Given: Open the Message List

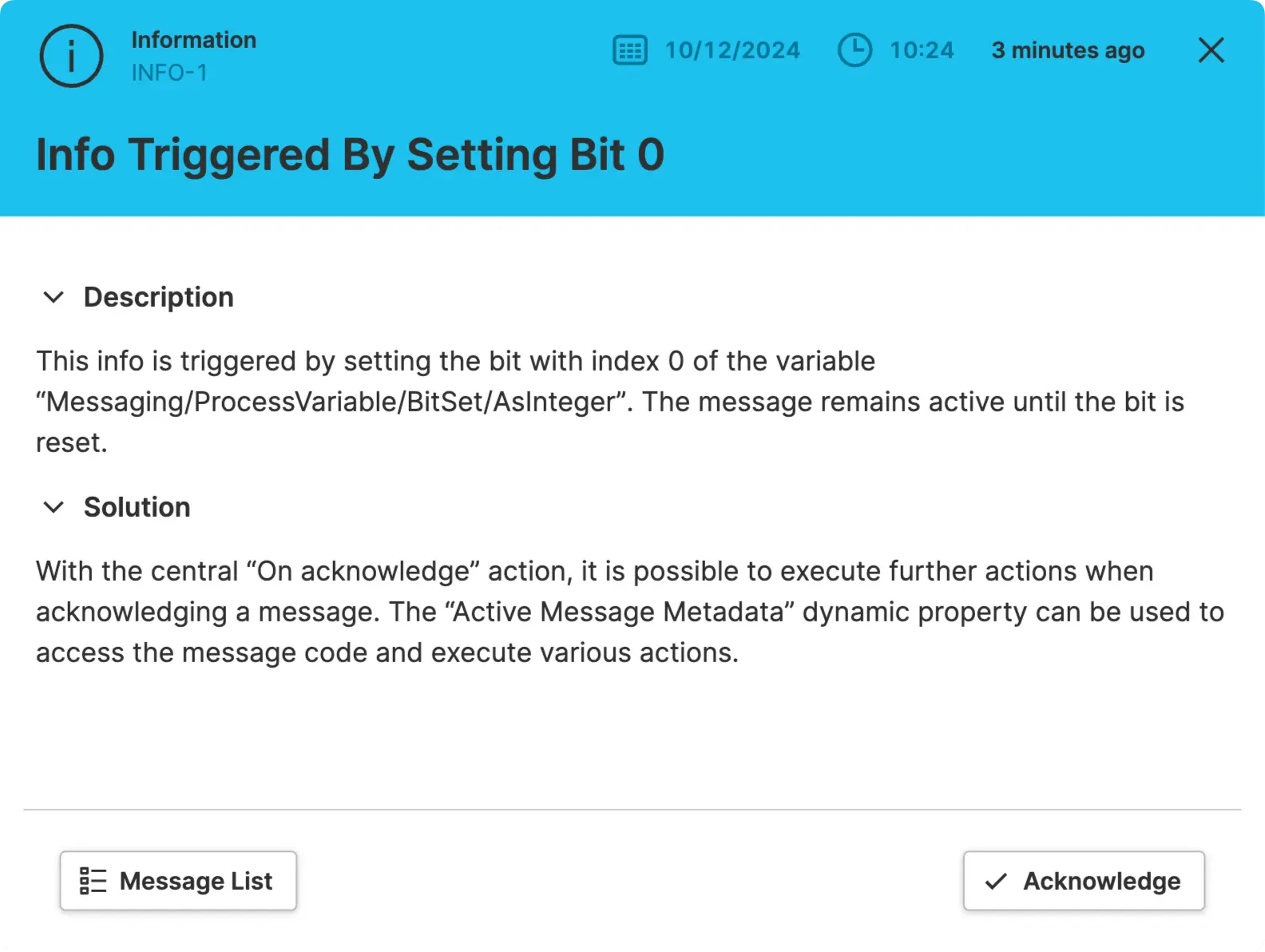Looking at the screenshot, I should tap(178, 881).
